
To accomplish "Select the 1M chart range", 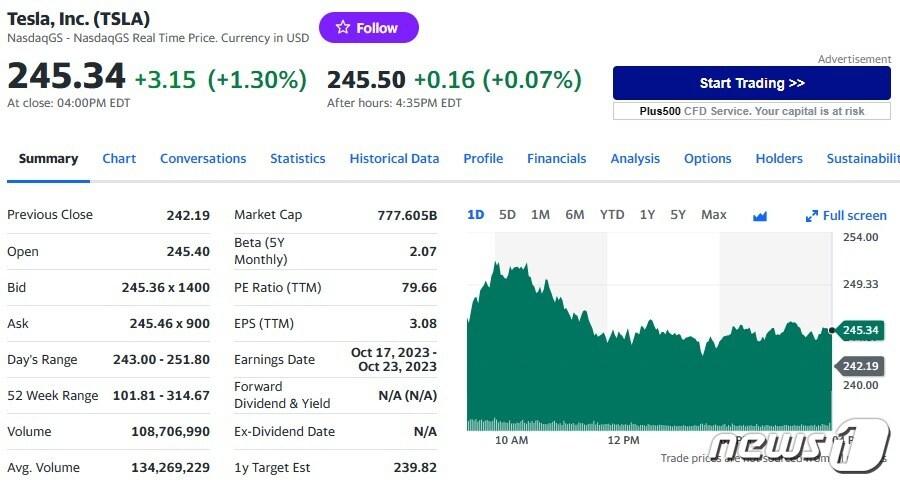I will pos(540,215).
